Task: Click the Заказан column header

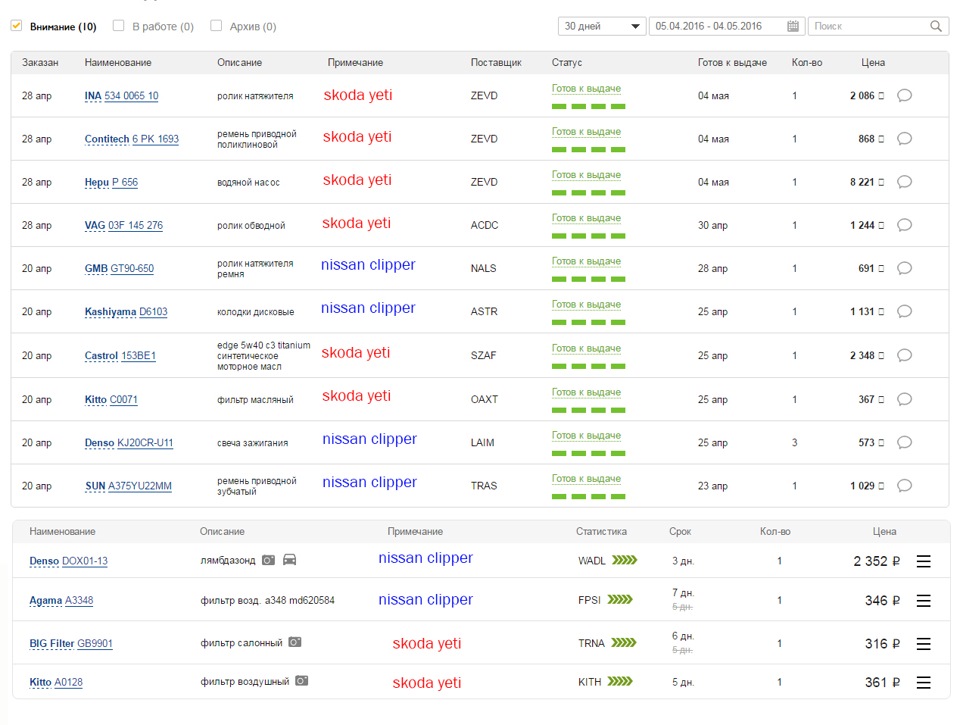Action: point(40,62)
